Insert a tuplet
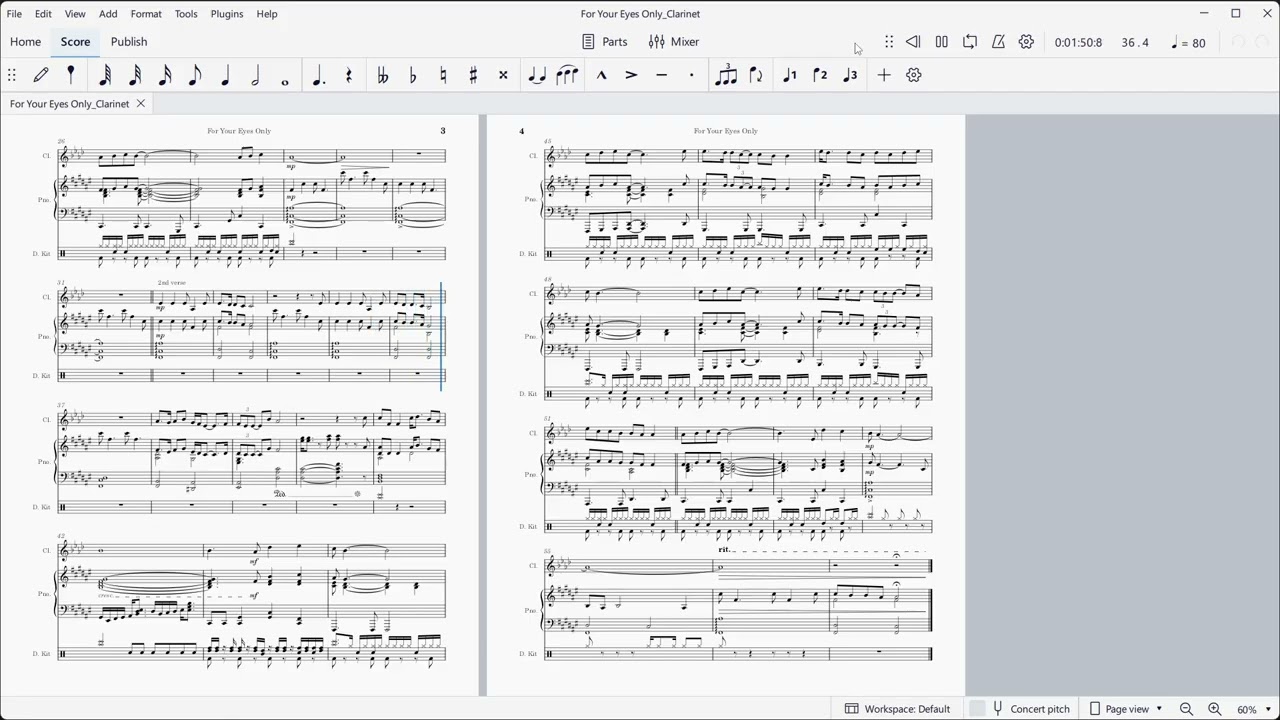Image resolution: width=1280 pixels, height=720 pixels. tap(726, 75)
